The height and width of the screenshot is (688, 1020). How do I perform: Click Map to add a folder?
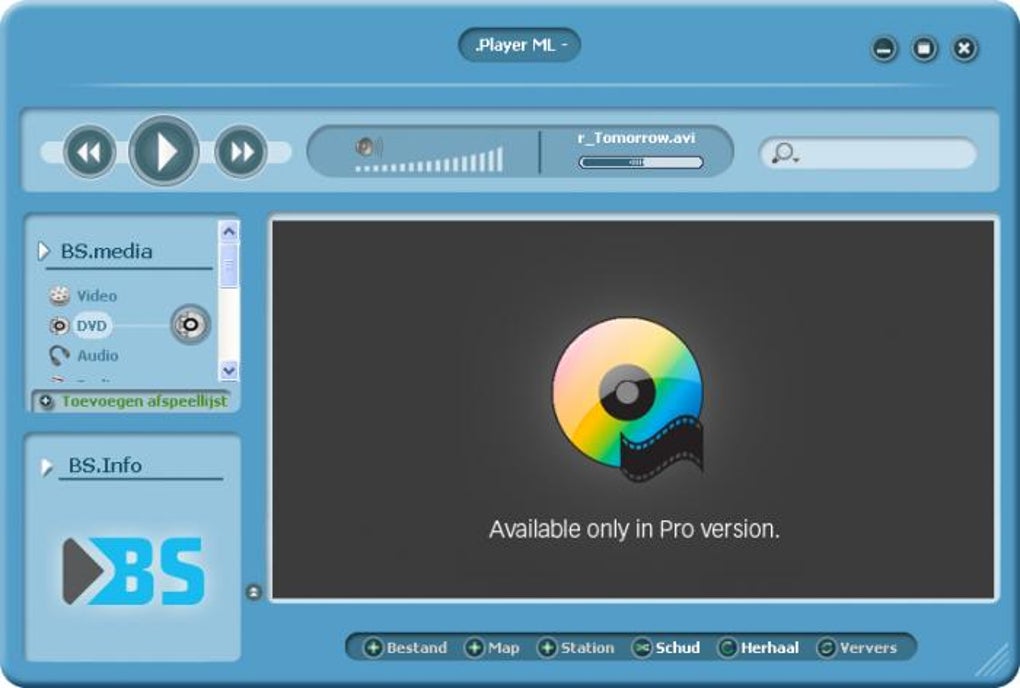[x=503, y=648]
